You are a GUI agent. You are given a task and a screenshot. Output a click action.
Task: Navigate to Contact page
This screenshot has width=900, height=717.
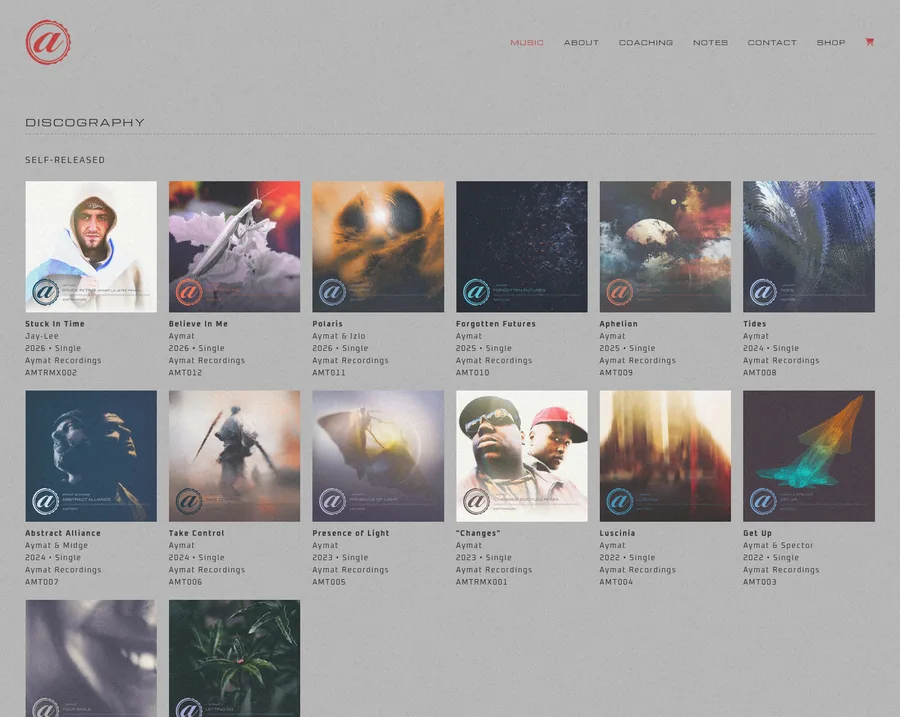tap(772, 42)
